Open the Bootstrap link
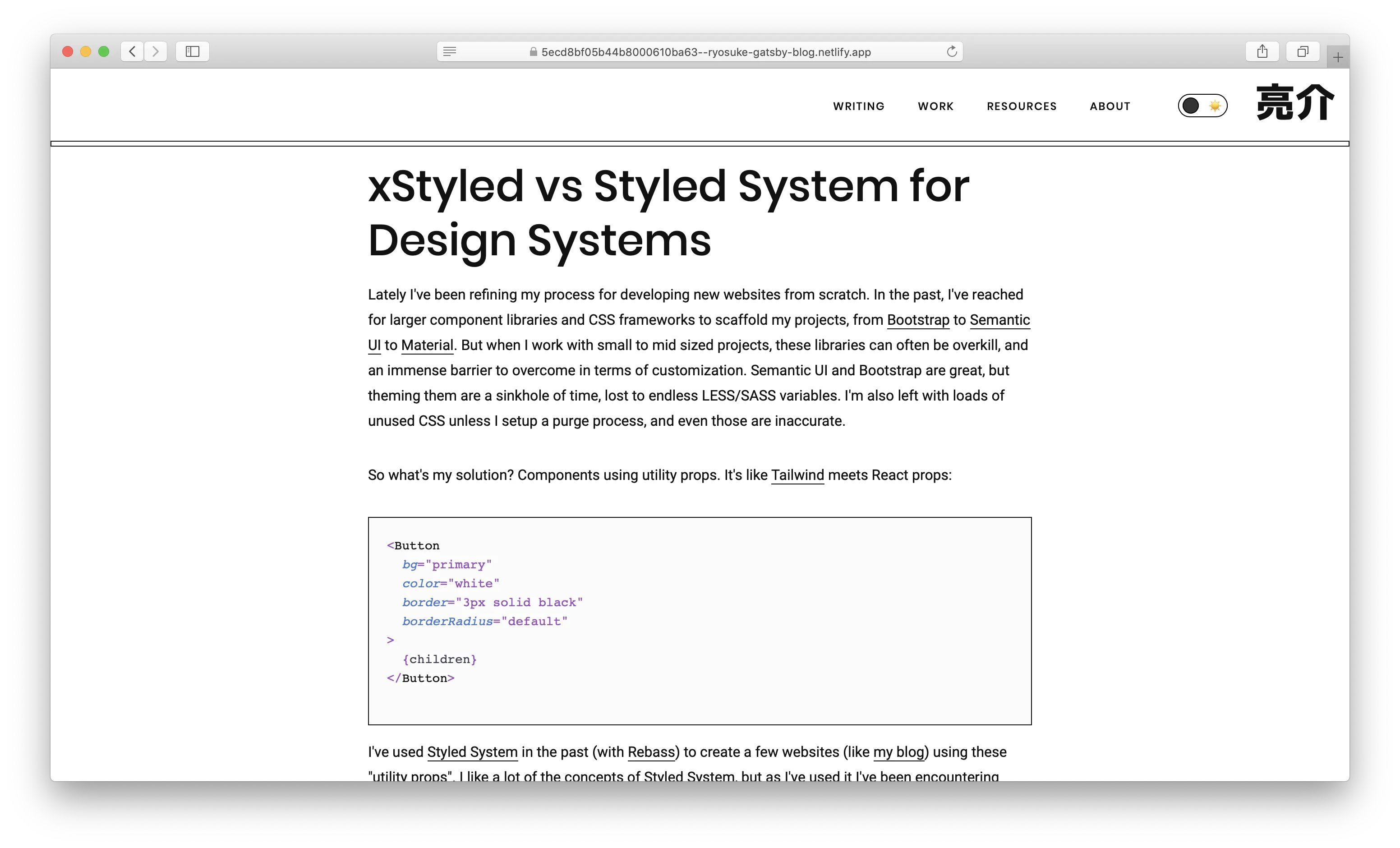The image size is (1400, 848). click(x=917, y=319)
